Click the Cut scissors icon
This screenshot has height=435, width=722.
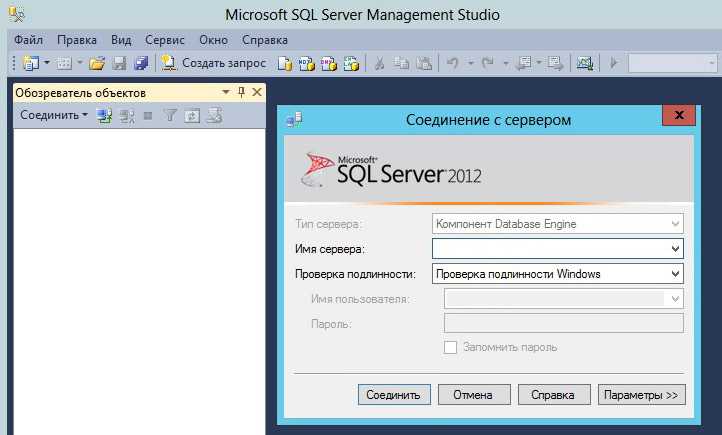[x=379, y=63]
